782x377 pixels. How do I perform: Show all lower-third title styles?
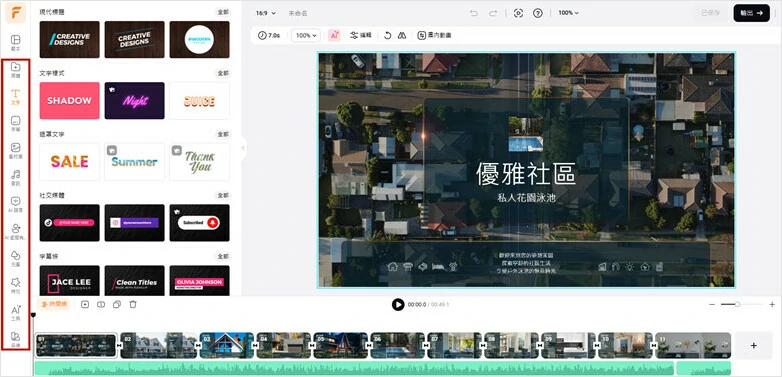coord(223,257)
